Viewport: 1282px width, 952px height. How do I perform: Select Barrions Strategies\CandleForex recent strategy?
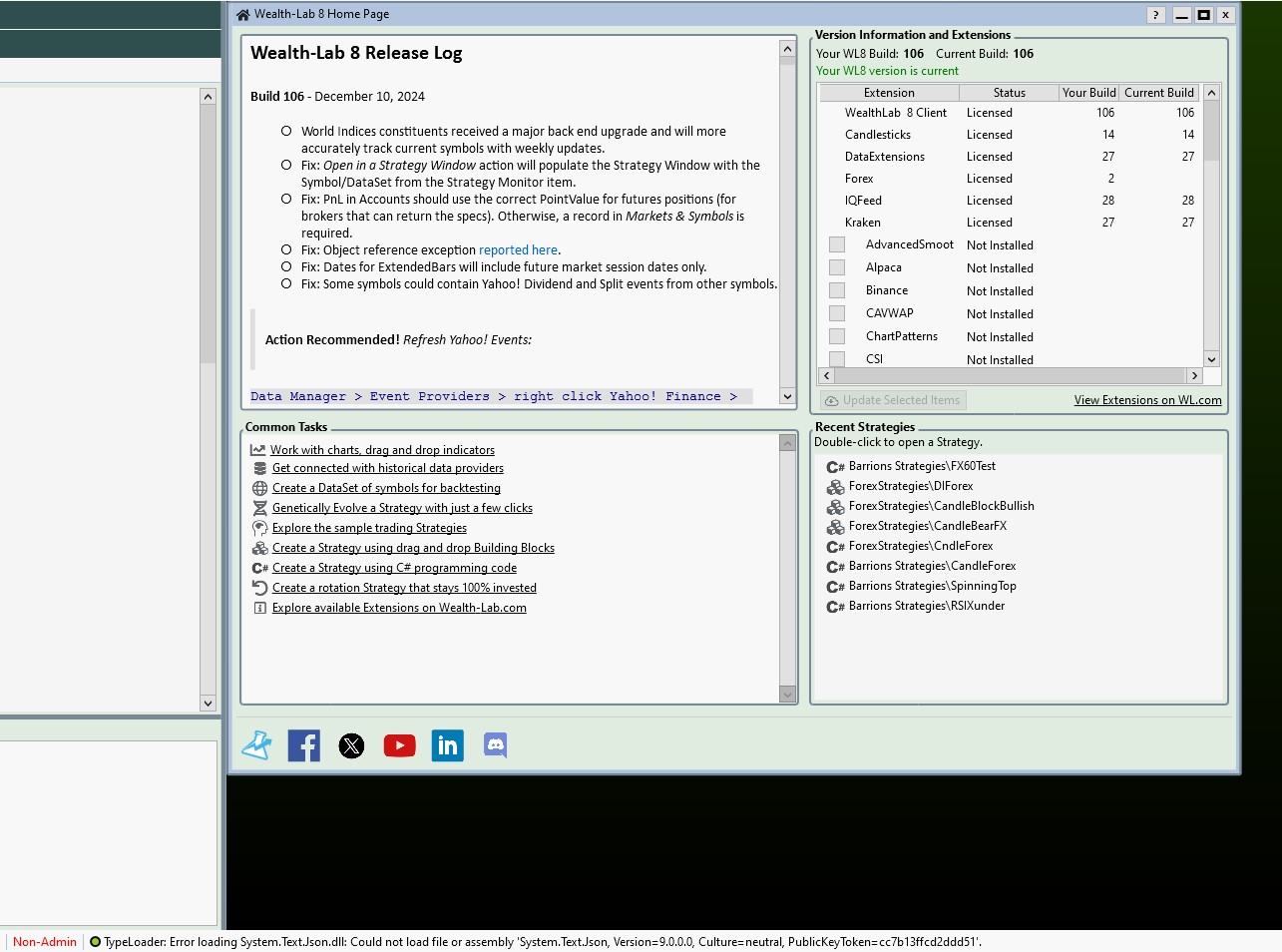coord(932,566)
